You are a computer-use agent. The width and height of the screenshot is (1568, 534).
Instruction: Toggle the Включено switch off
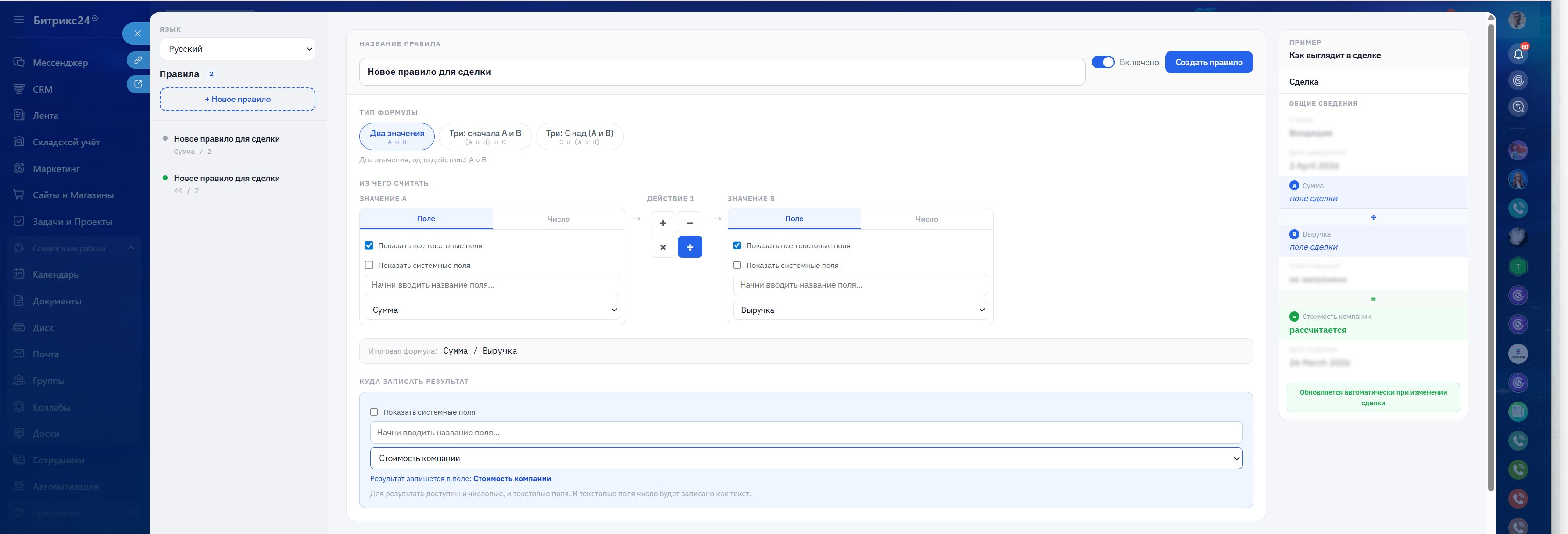tap(1103, 62)
